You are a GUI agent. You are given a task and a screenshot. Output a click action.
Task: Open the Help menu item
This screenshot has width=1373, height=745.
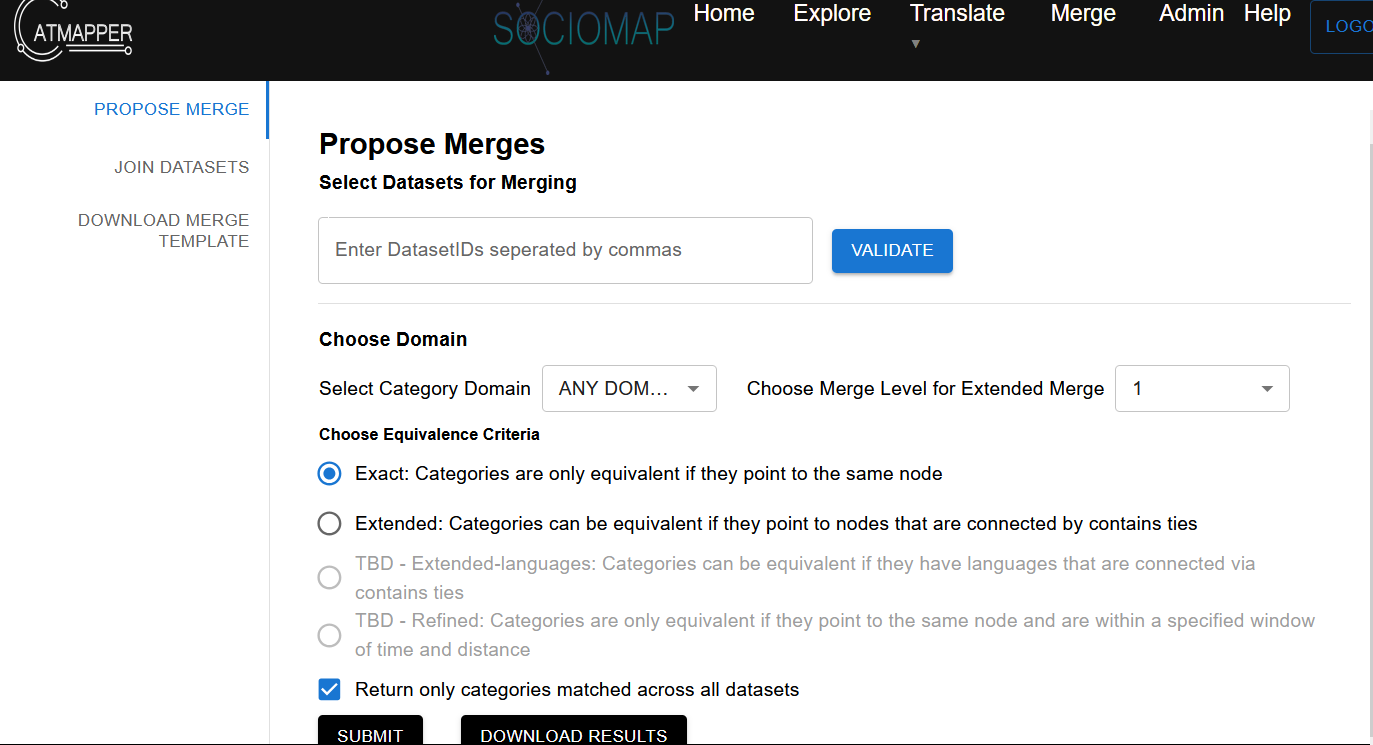[1267, 14]
